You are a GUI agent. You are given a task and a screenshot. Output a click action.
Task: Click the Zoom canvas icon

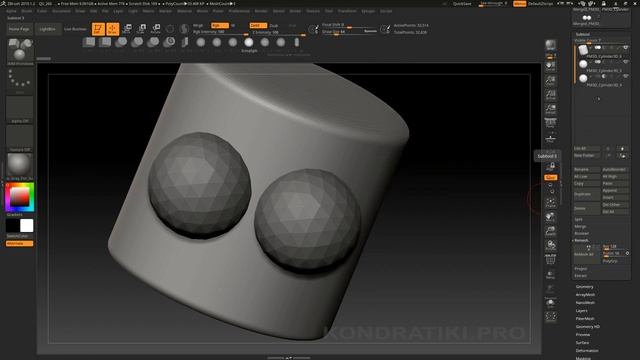pos(551,80)
